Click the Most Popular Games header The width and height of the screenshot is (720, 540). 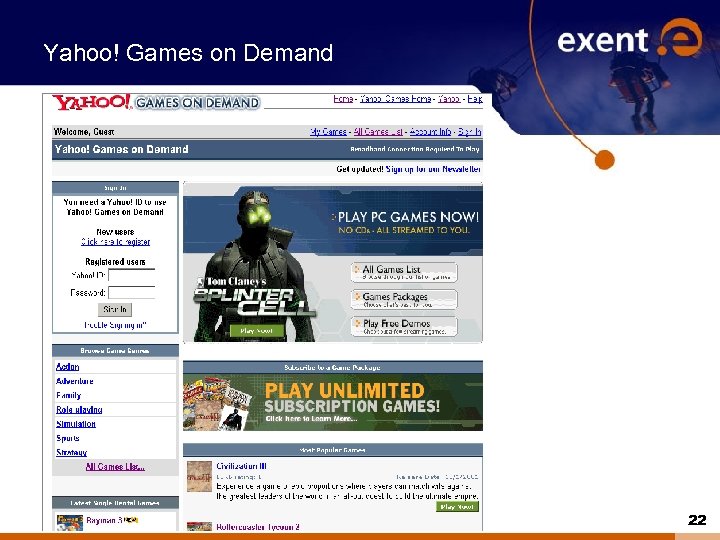(333, 450)
